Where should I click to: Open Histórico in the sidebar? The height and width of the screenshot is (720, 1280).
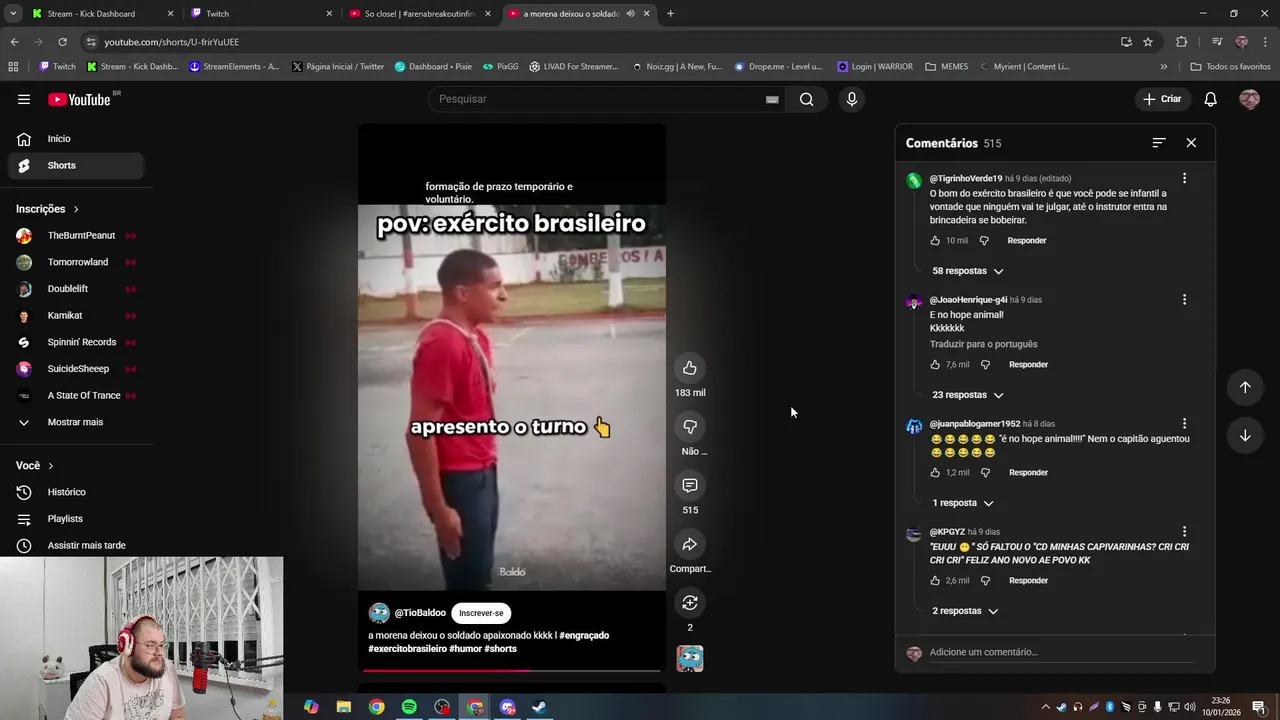point(75,492)
